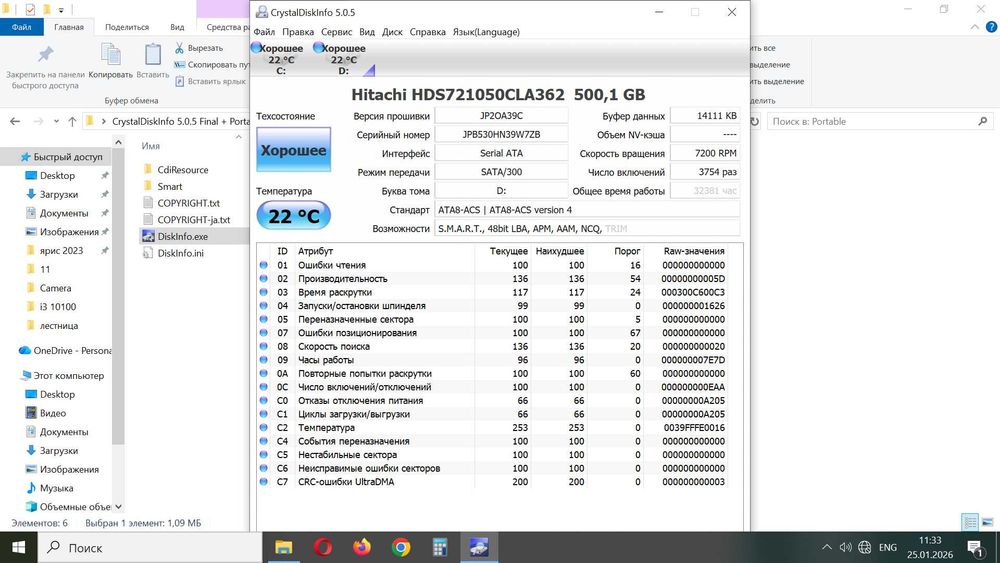Select the Скорость поиска attribute row
Image resolution: width=1000 pixels, height=563 pixels.
pos(492,346)
